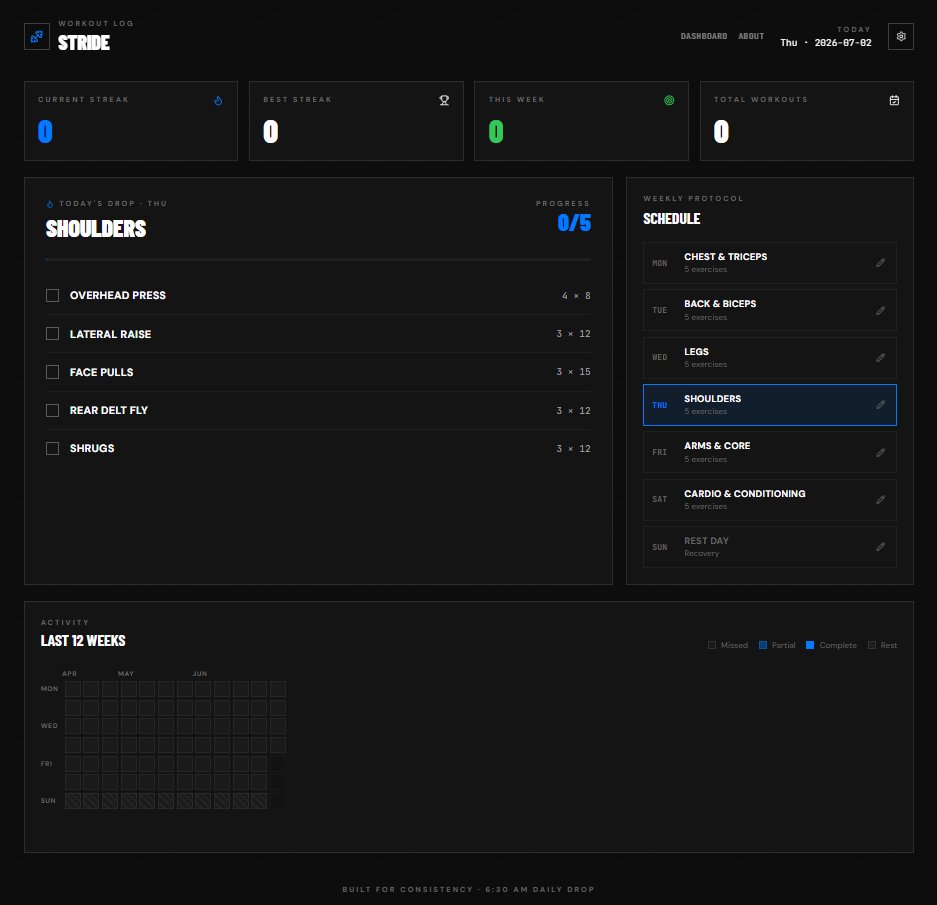Click the SHOULDERS workout heading
Viewport: 937px width, 905px height.
pyautogui.click(x=96, y=229)
